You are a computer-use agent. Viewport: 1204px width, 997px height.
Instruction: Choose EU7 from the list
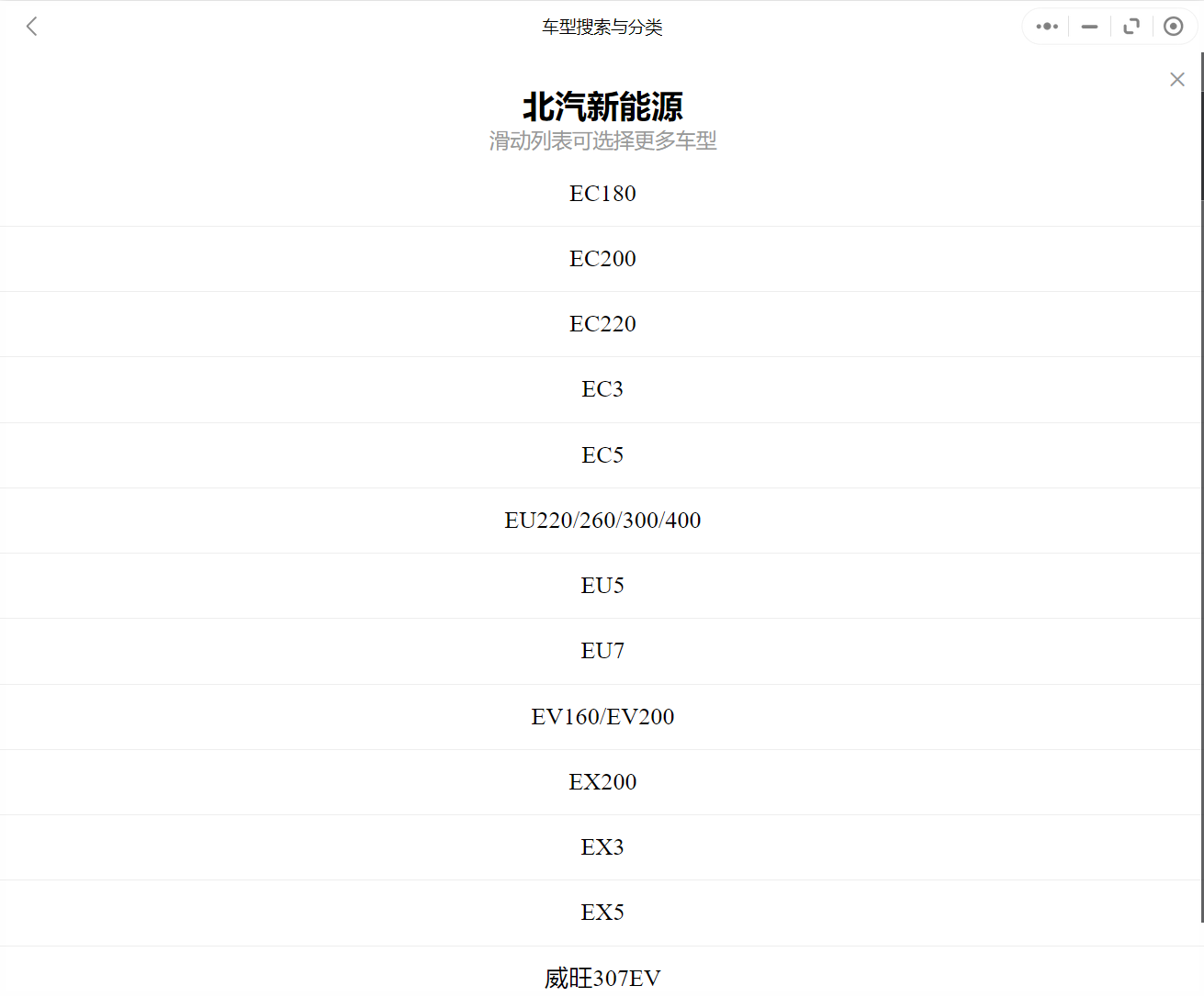[x=602, y=651]
